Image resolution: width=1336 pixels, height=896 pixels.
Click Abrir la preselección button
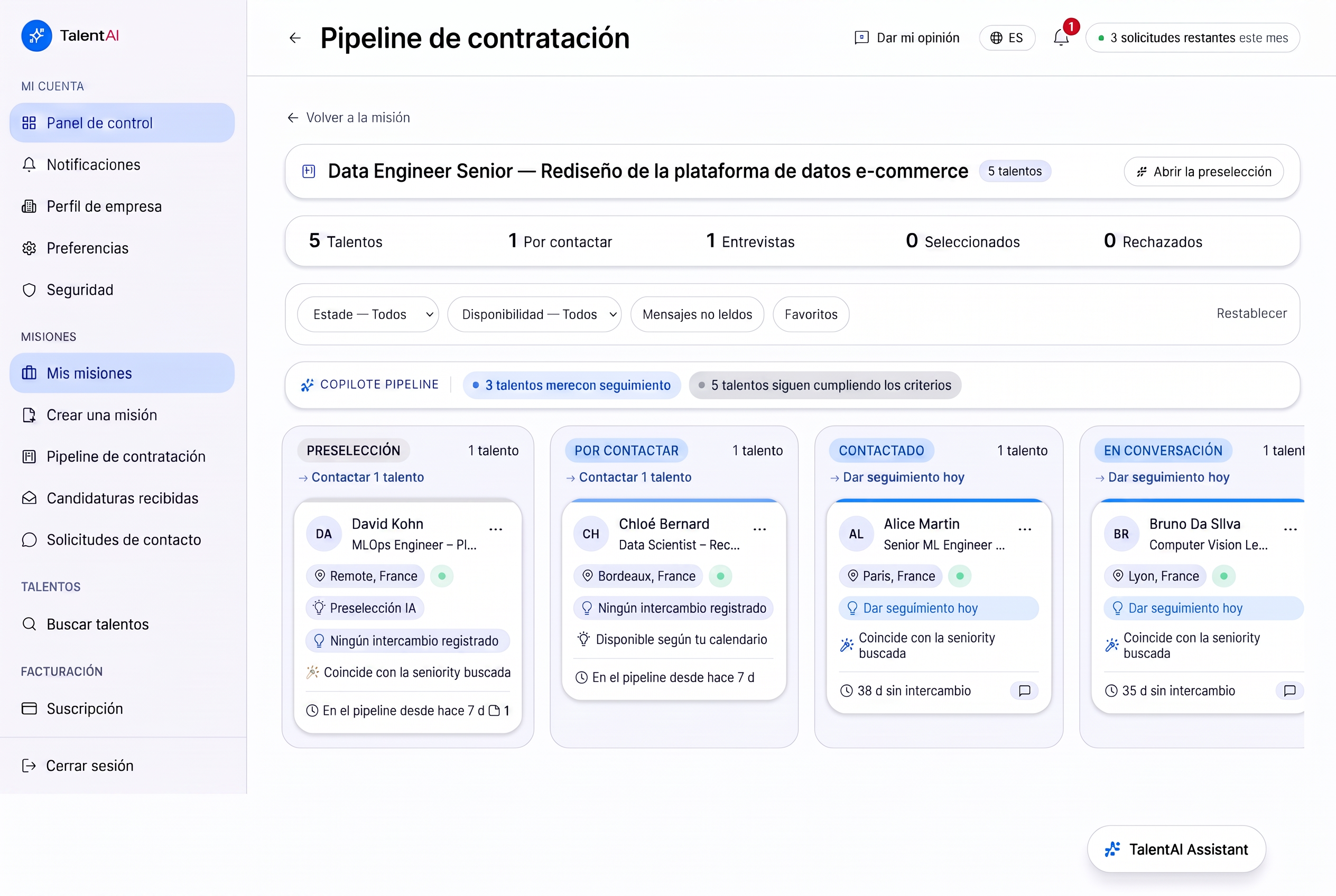1203,171
